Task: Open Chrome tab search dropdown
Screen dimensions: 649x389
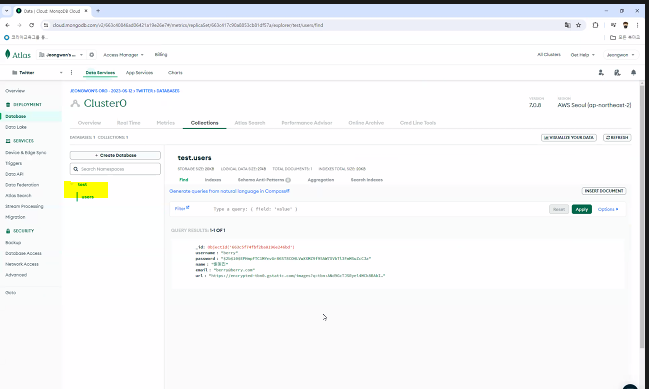Action: [7, 11]
